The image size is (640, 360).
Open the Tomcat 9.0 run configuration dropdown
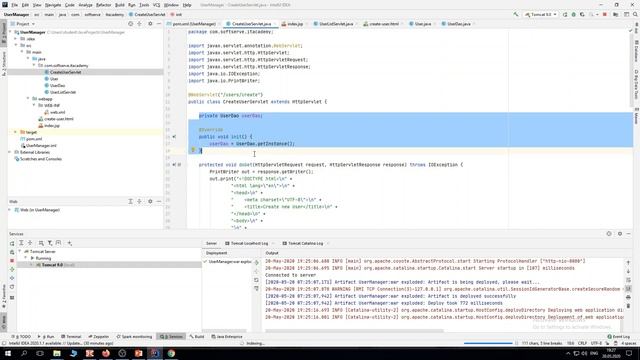pos(541,14)
